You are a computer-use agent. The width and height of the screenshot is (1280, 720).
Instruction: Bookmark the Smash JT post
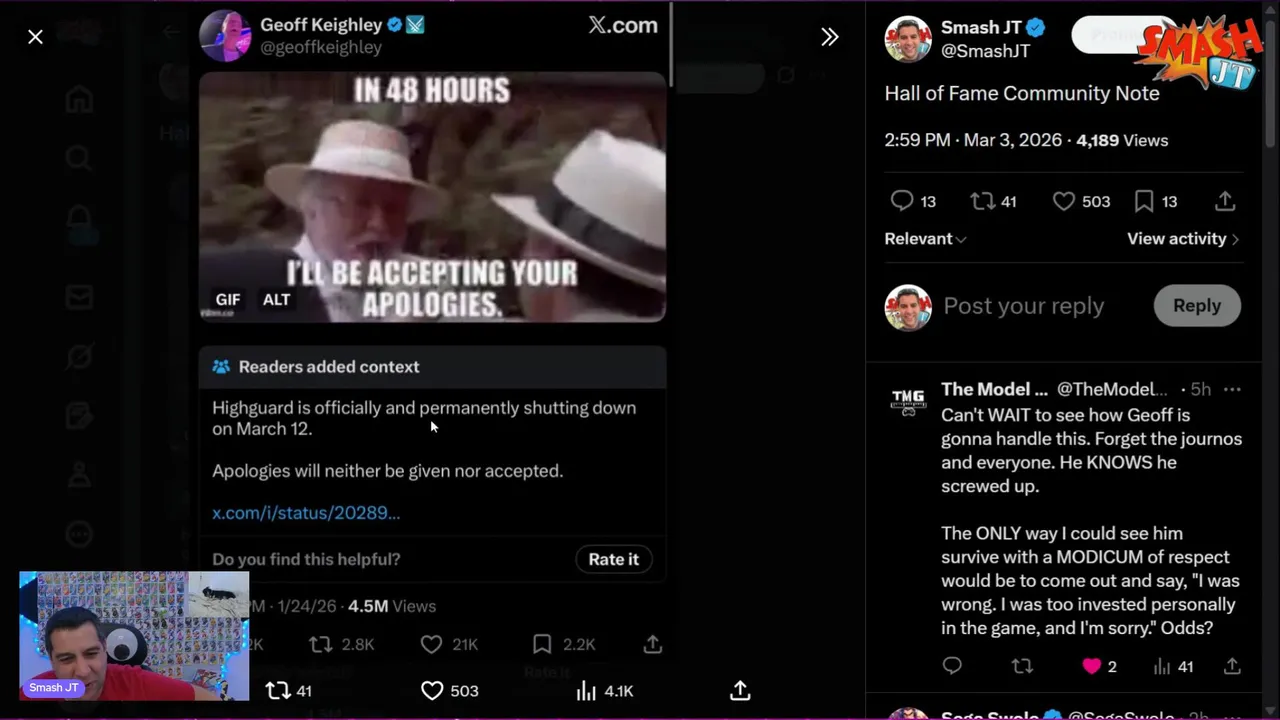pyautogui.click(x=1144, y=201)
